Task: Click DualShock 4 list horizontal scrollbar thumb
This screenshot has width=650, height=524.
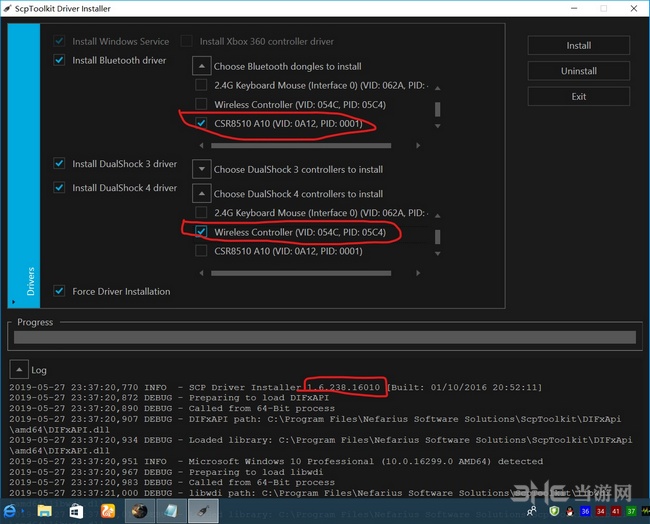Action: pyautogui.click(x=301, y=273)
